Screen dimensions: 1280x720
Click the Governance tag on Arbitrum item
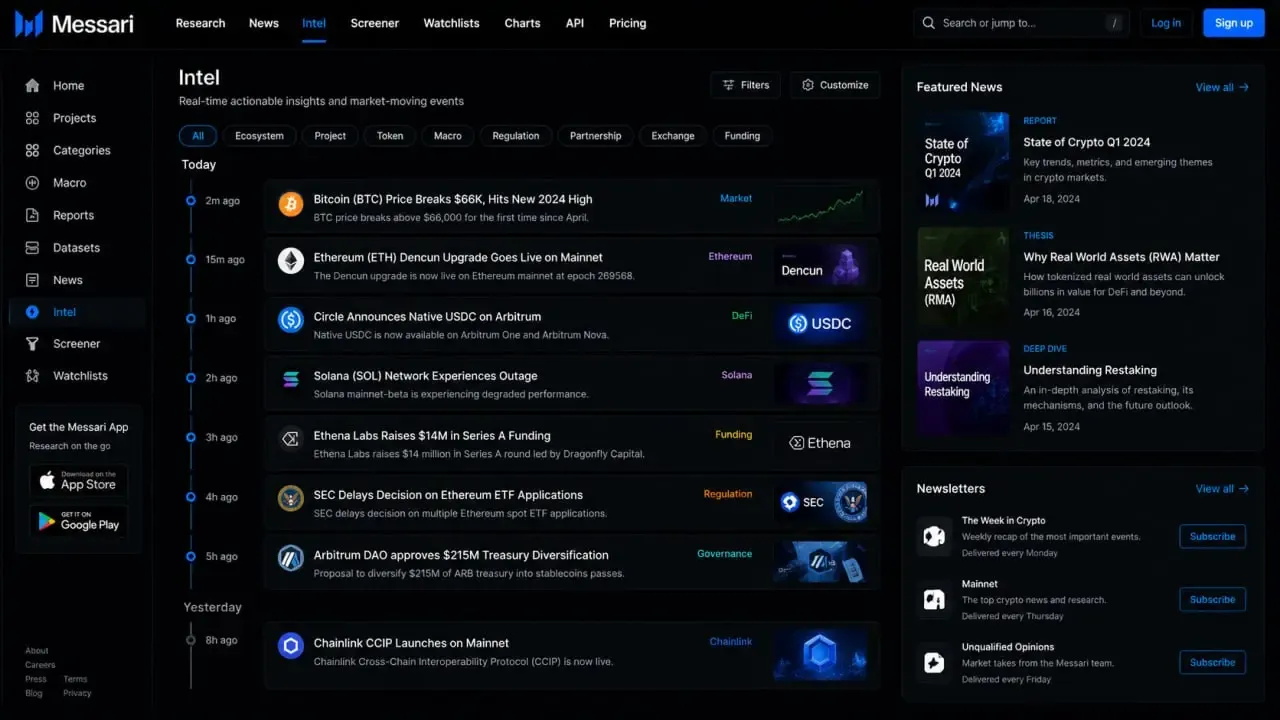click(x=725, y=554)
